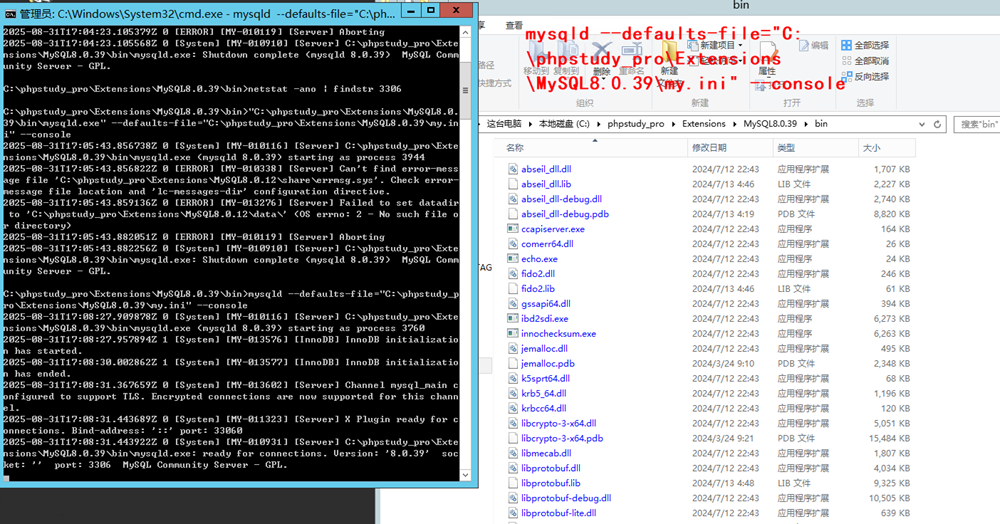
Task: Select the file abseil_dll-debug.pdb
Action: pos(564,214)
